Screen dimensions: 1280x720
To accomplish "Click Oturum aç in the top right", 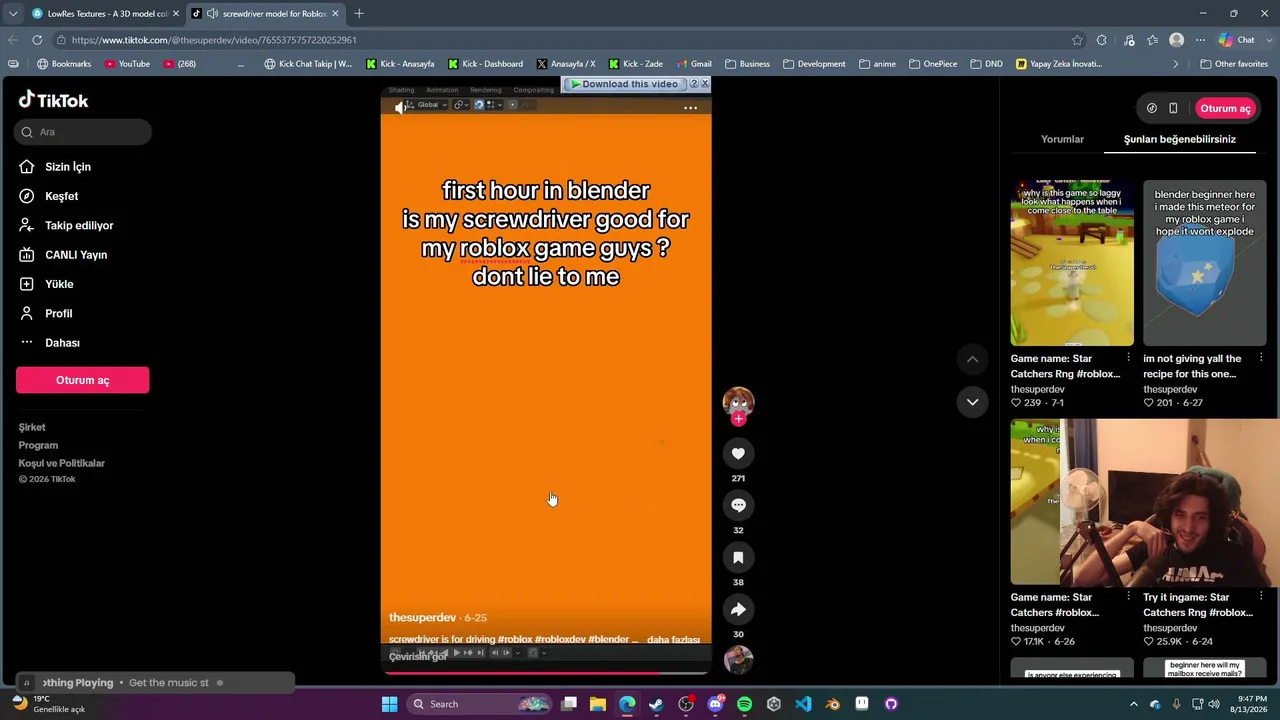I will [x=1225, y=108].
